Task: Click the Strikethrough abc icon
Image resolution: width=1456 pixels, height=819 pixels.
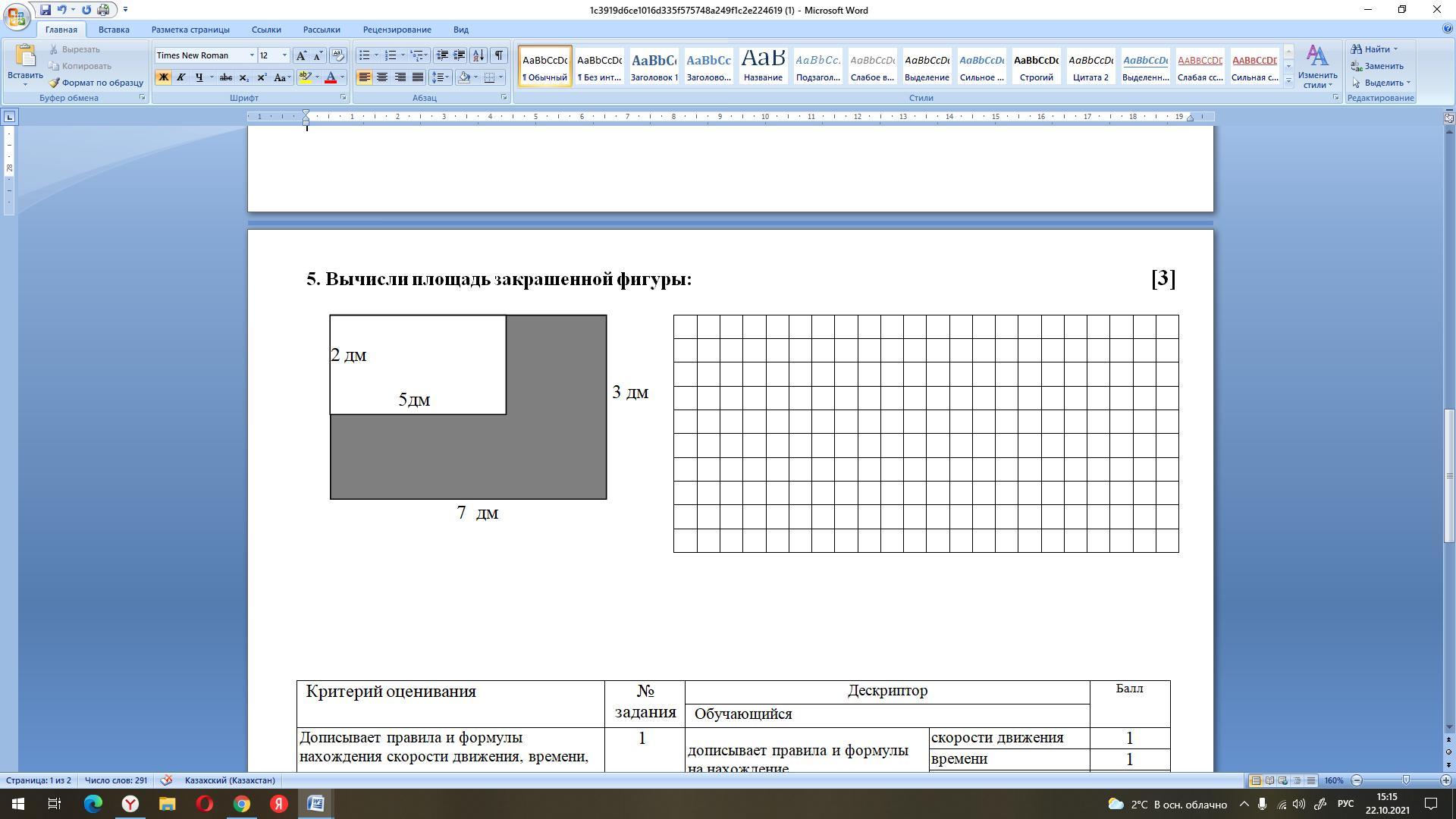Action: pyautogui.click(x=225, y=77)
